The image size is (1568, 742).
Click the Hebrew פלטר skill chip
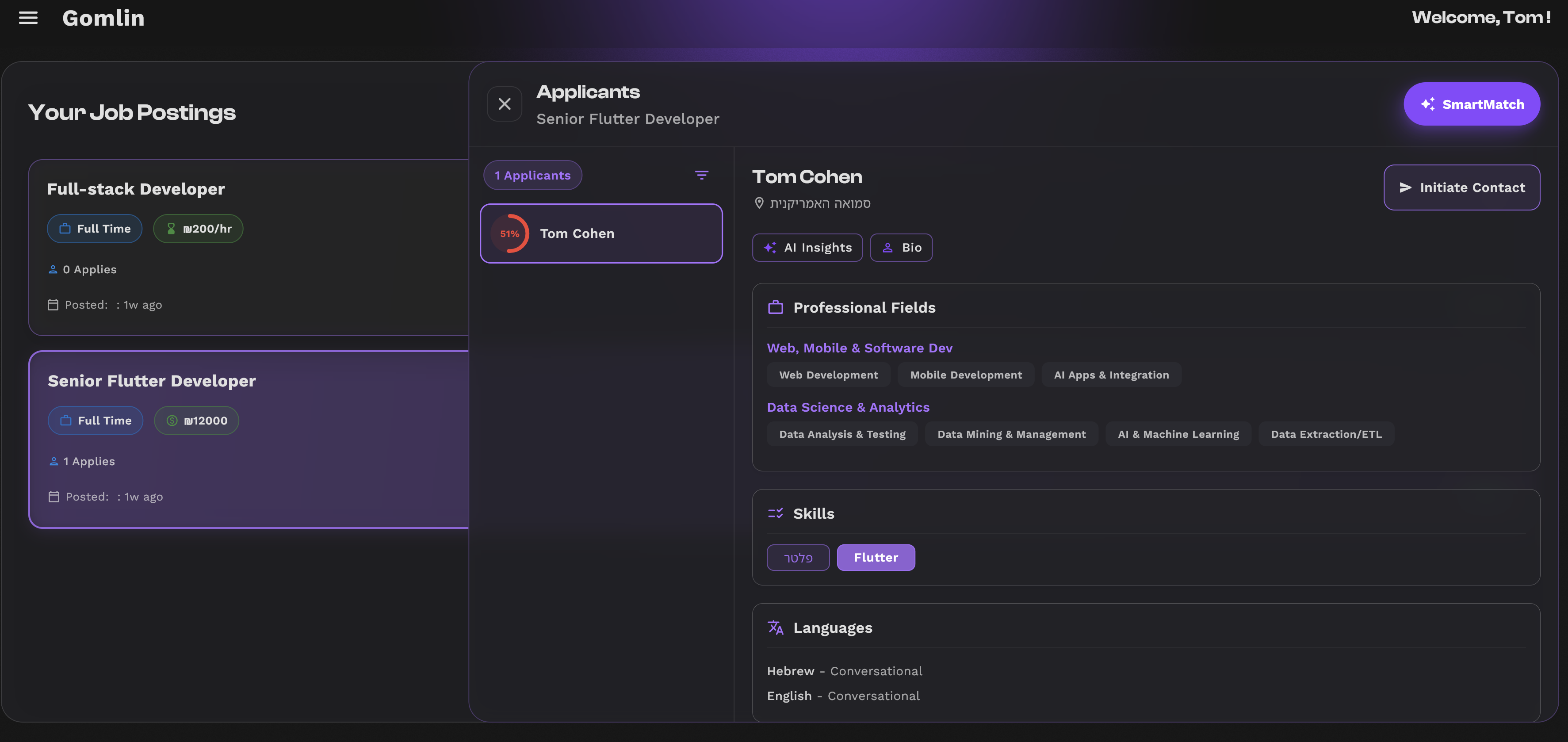click(x=798, y=558)
